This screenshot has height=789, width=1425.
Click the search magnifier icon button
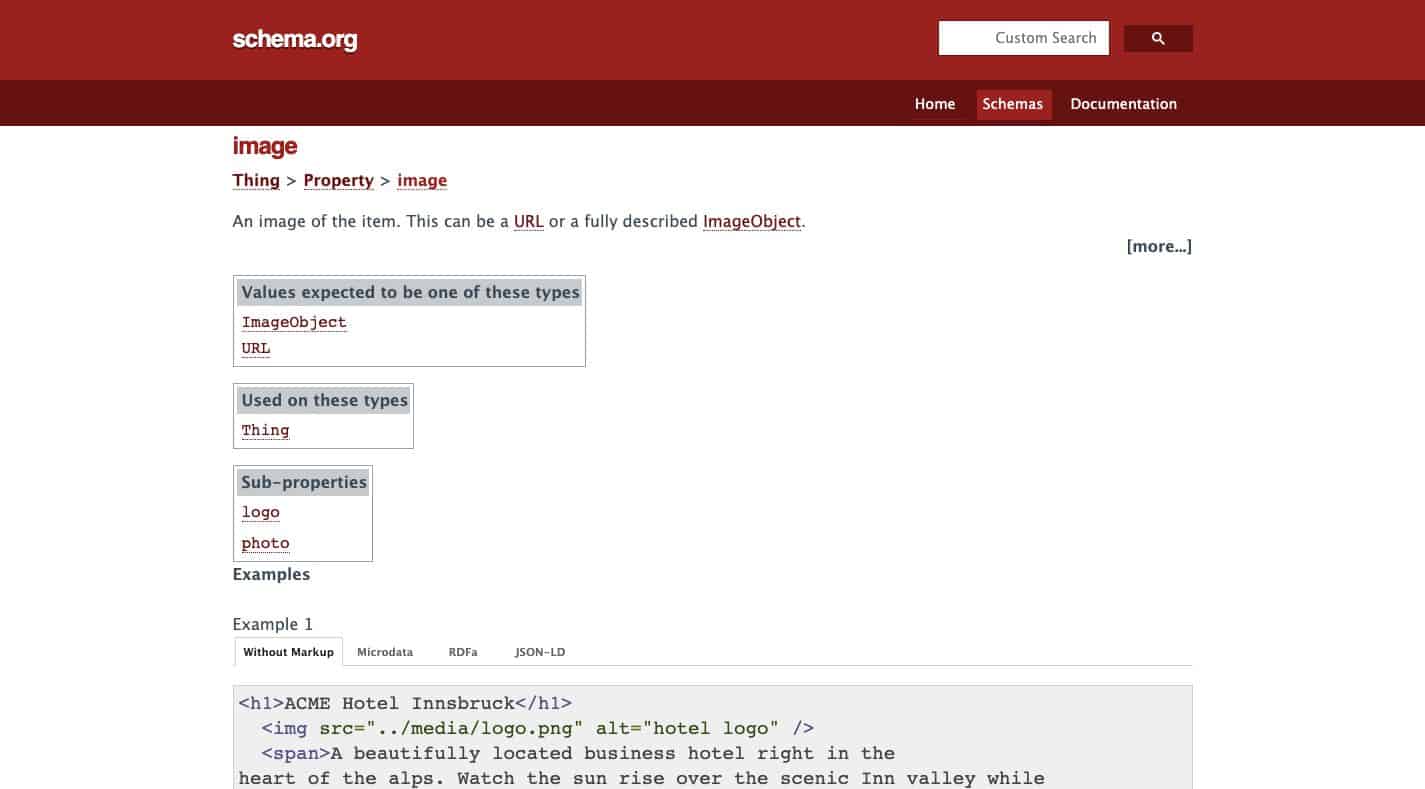[x=1158, y=39]
